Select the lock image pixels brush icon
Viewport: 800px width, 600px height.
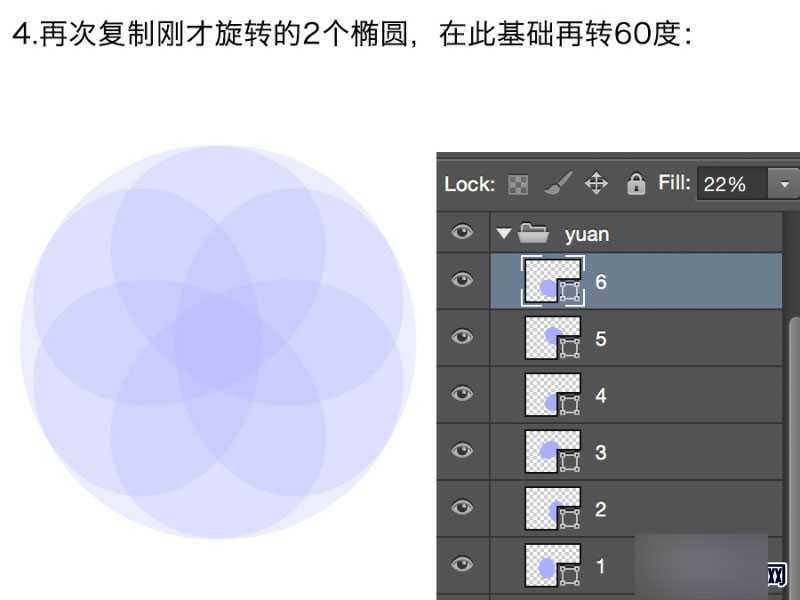[557, 184]
